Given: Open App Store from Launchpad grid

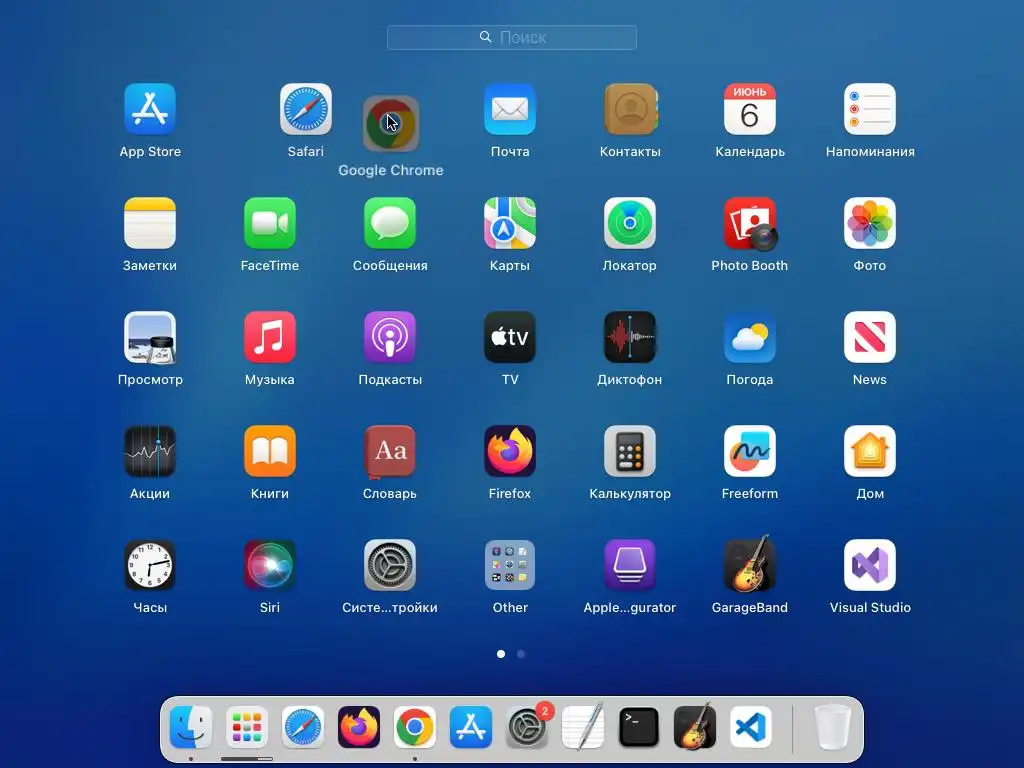Looking at the screenshot, I should (150, 109).
